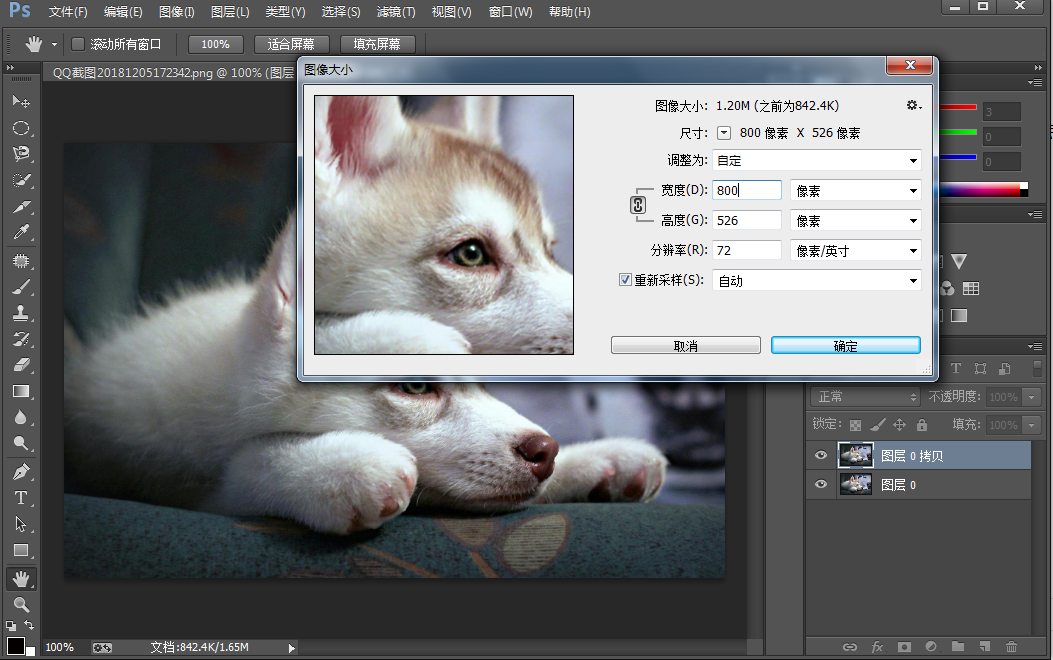Click the 取消 button
The width and height of the screenshot is (1053, 660).
point(686,345)
